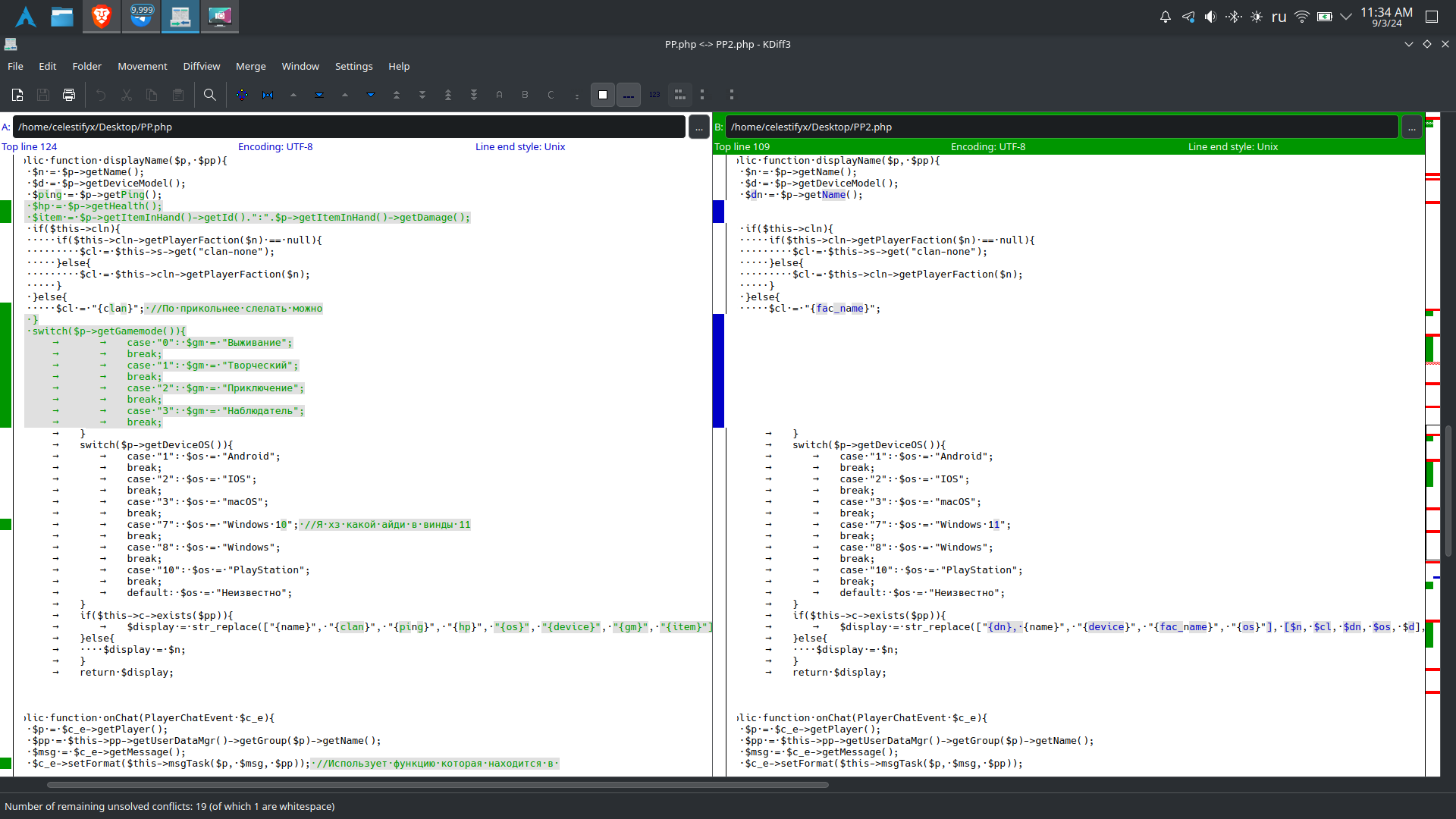Click the PP2.php file path field
1456x819 pixels.
pyautogui.click(x=1061, y=127)
